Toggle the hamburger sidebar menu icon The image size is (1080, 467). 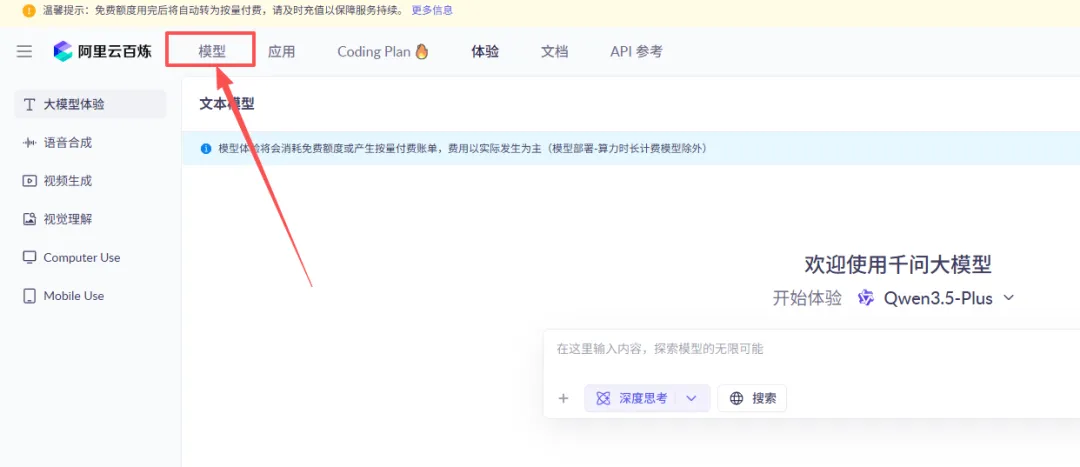click(24, 52)
